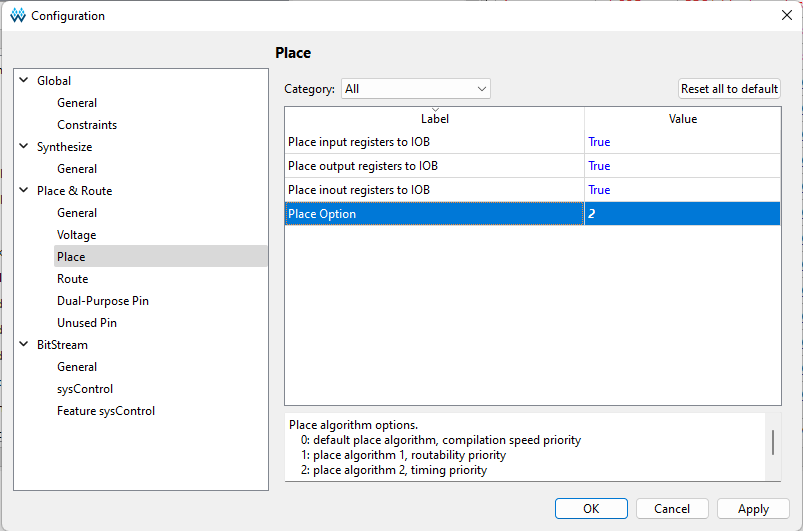Viewport: 803px width, 531px height.
Task: Open the sysControl settings page
Action: (x=84, y=389)
